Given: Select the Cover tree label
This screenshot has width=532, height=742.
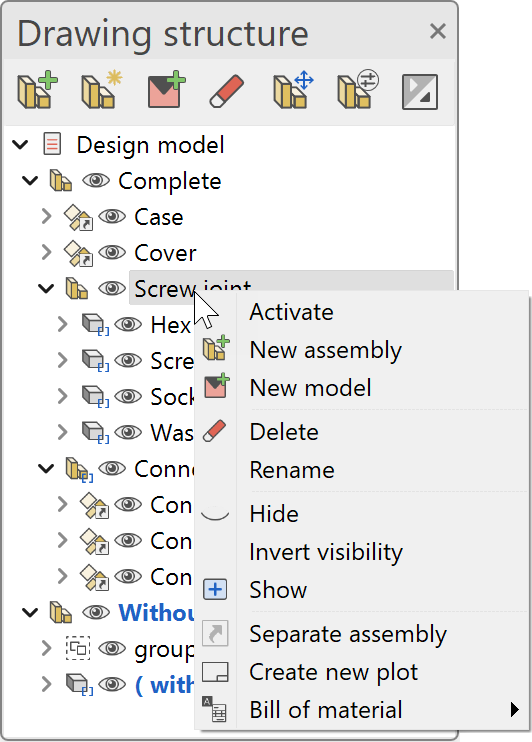Looking at the screenshot, I should [x=165, y=253].
